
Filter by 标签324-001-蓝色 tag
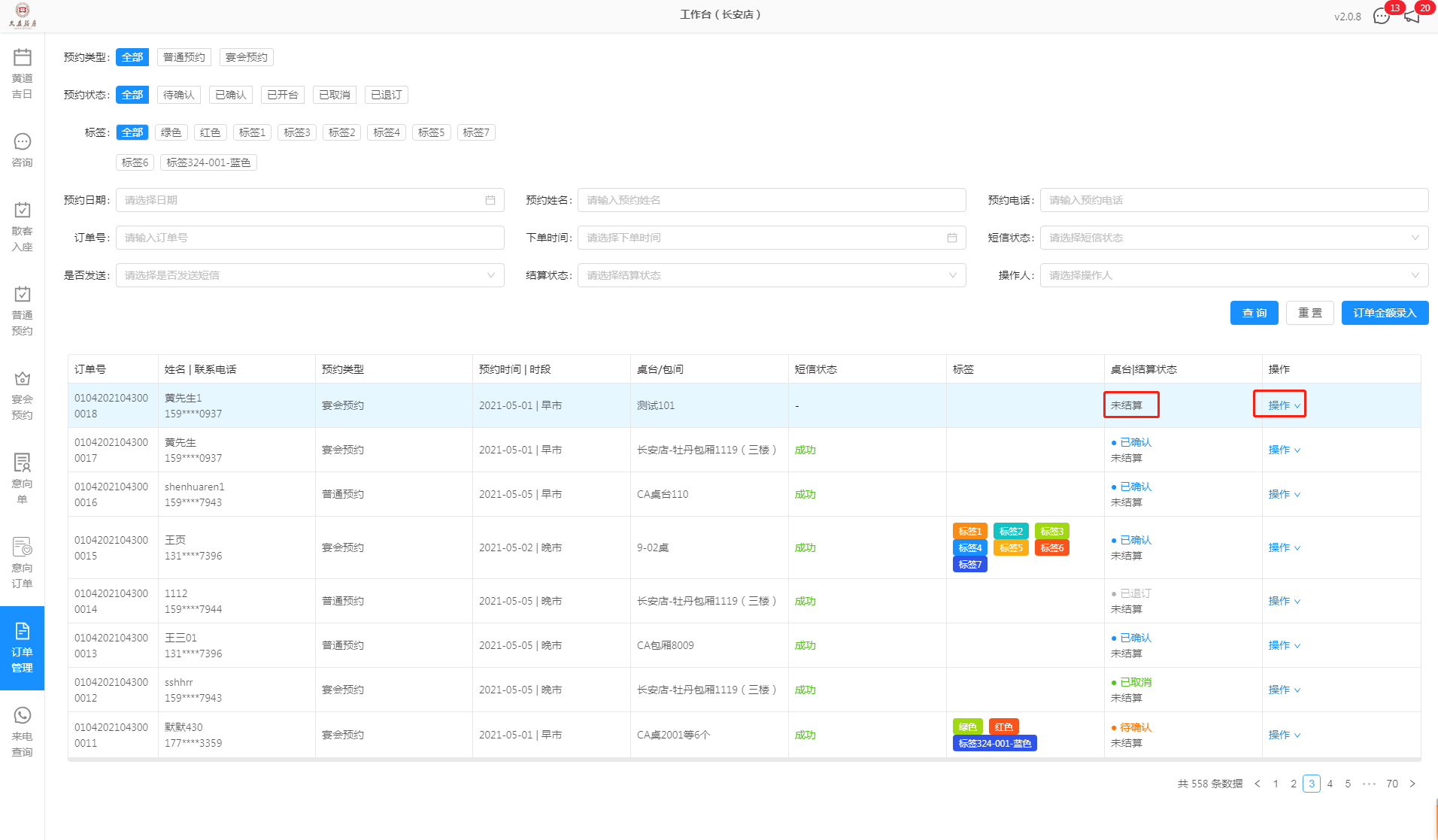[x=208, y=162]
